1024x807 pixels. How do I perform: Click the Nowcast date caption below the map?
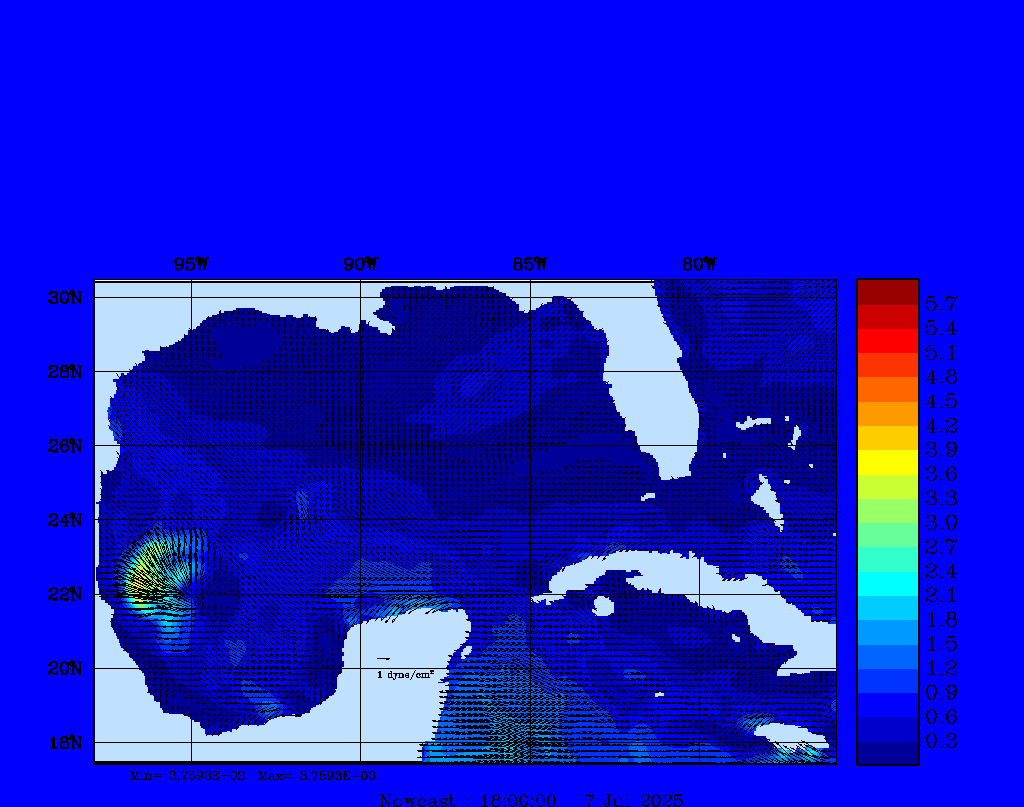coord(531,799)
